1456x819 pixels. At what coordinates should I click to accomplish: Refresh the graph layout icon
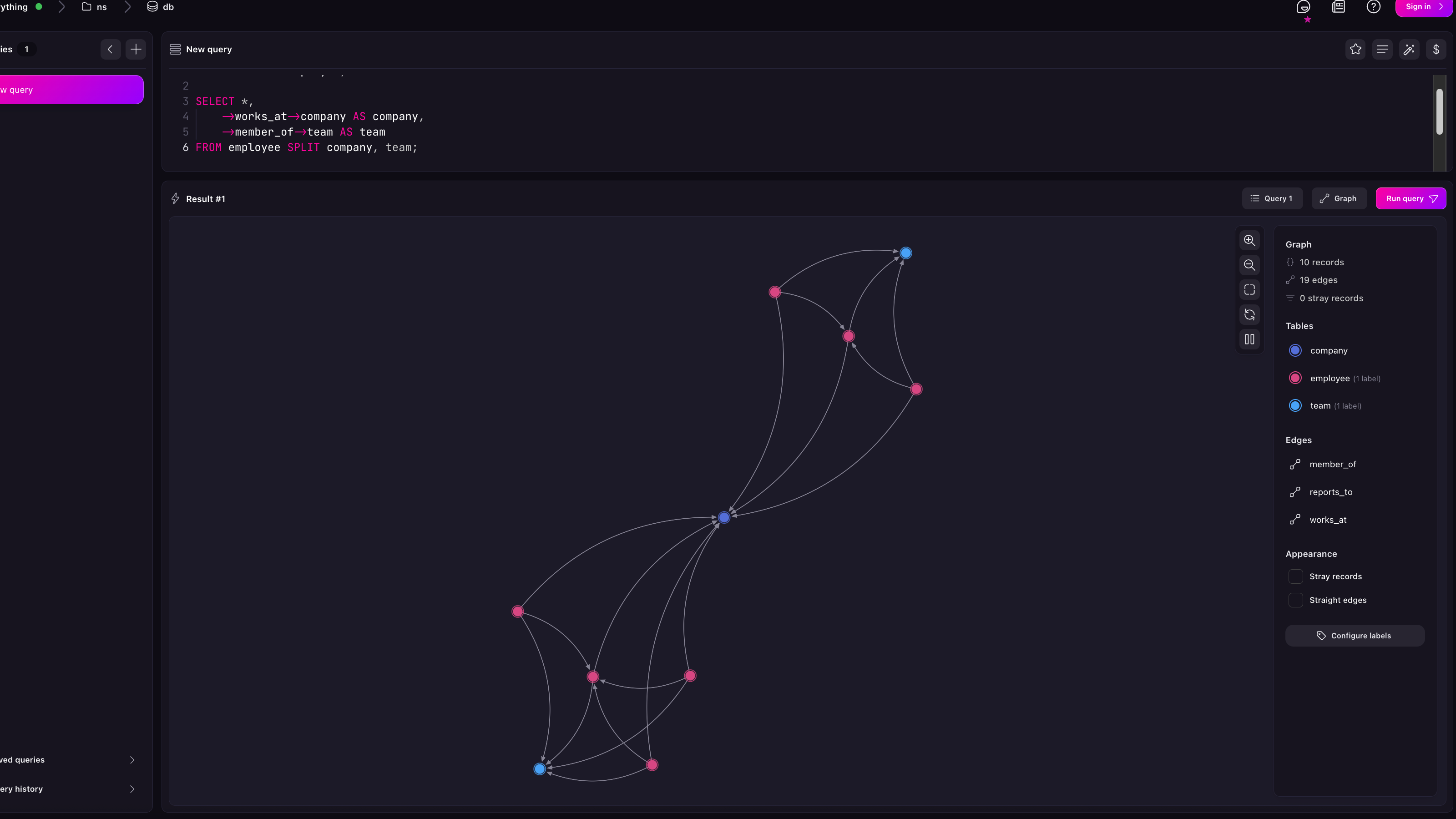[1249, 315]
